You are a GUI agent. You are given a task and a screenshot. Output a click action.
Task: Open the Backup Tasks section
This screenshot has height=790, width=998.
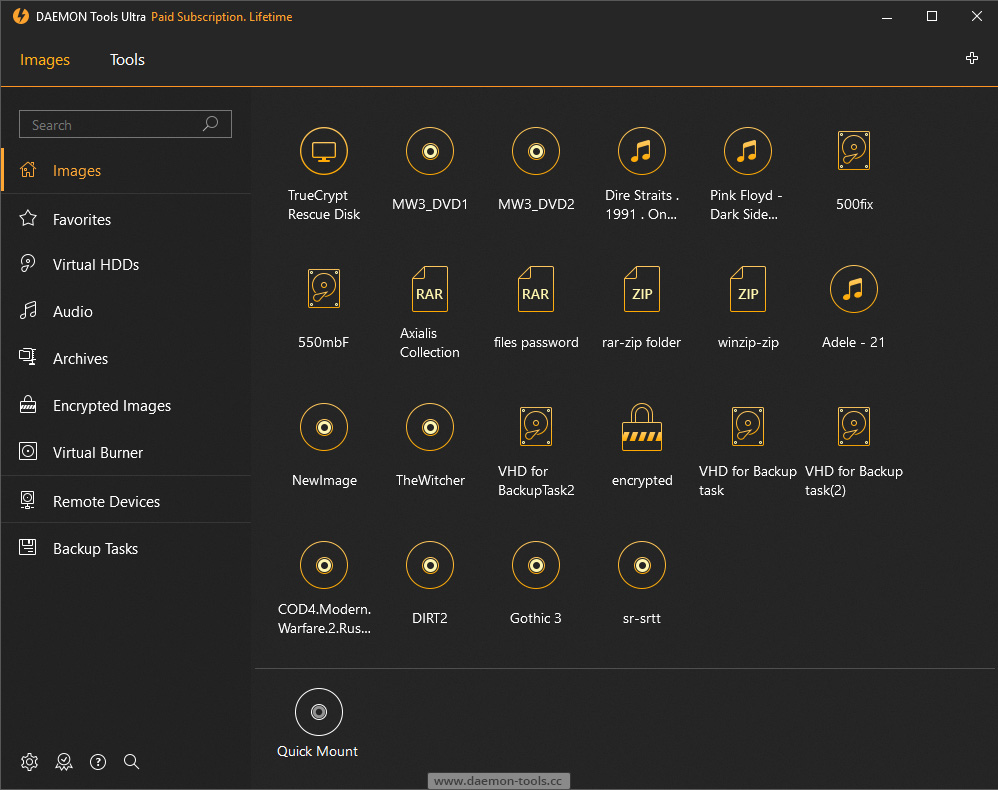pos(95,548)
